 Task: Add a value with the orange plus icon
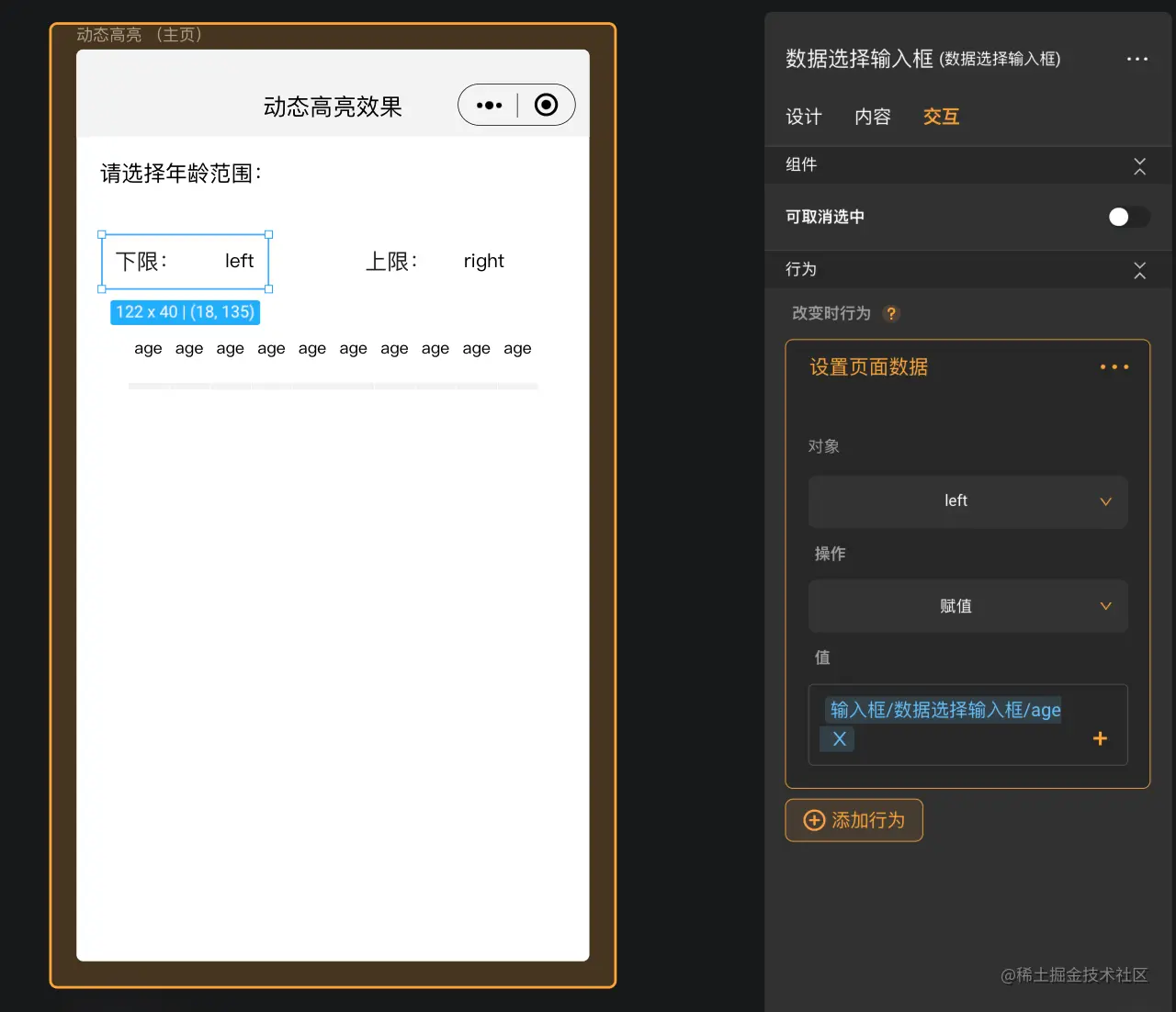click(1100, 738)
